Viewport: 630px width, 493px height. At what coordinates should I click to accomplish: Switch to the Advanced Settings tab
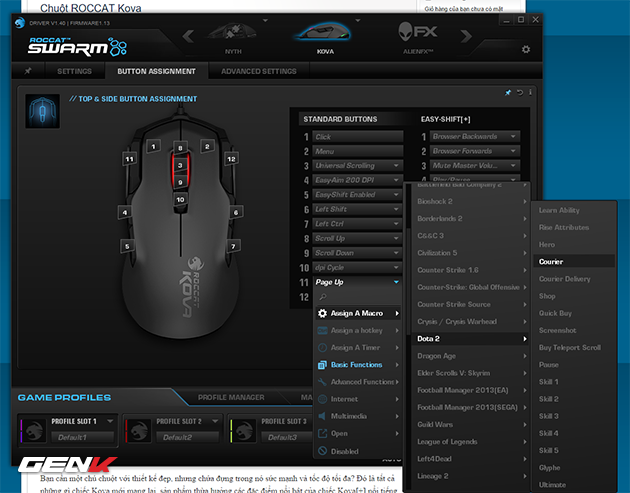[258, 72]
